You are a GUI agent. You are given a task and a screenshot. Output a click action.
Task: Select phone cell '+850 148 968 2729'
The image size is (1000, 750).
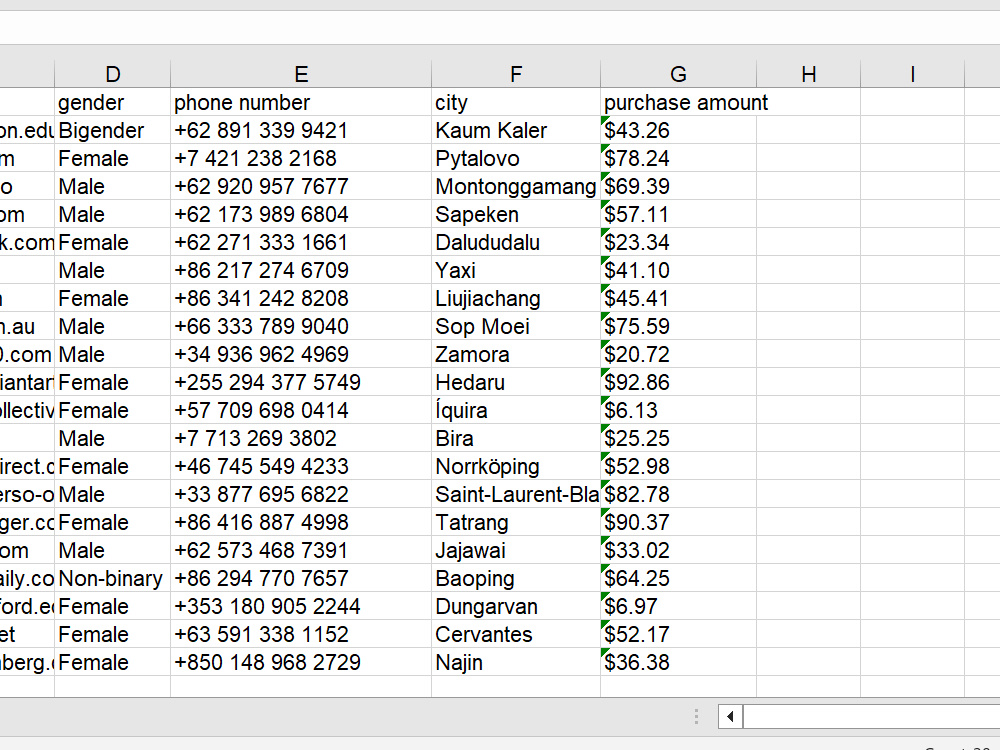point(301,662)
